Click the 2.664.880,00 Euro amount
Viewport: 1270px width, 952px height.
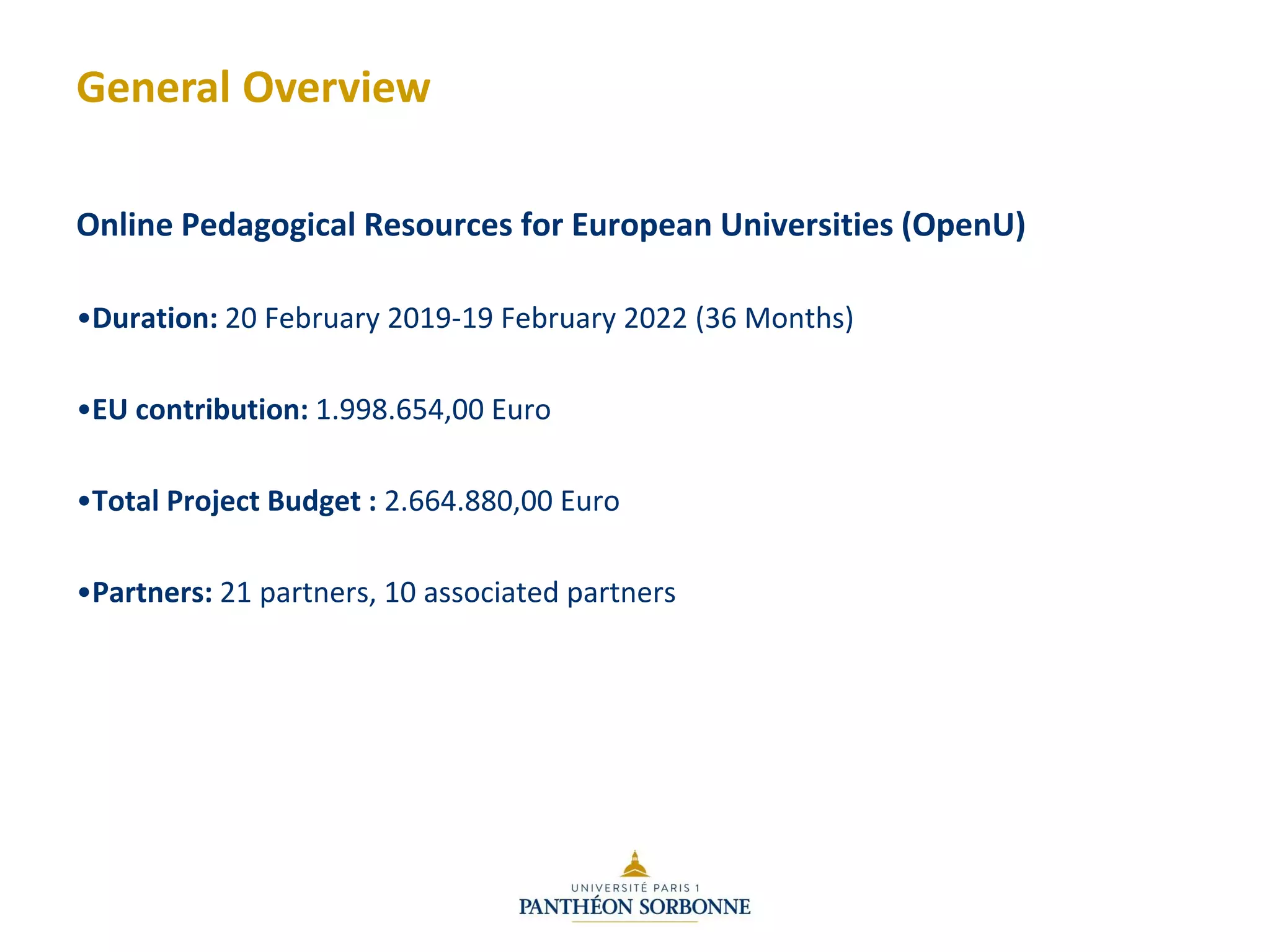click(502, 501)
